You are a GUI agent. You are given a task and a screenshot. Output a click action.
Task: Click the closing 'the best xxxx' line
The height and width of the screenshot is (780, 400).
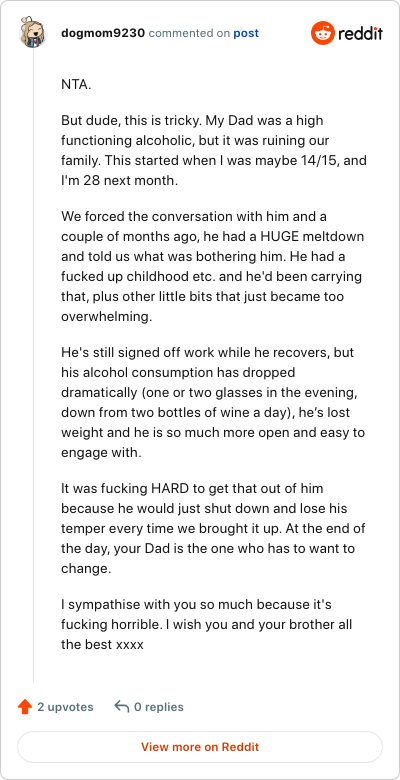tap(102, 645)
